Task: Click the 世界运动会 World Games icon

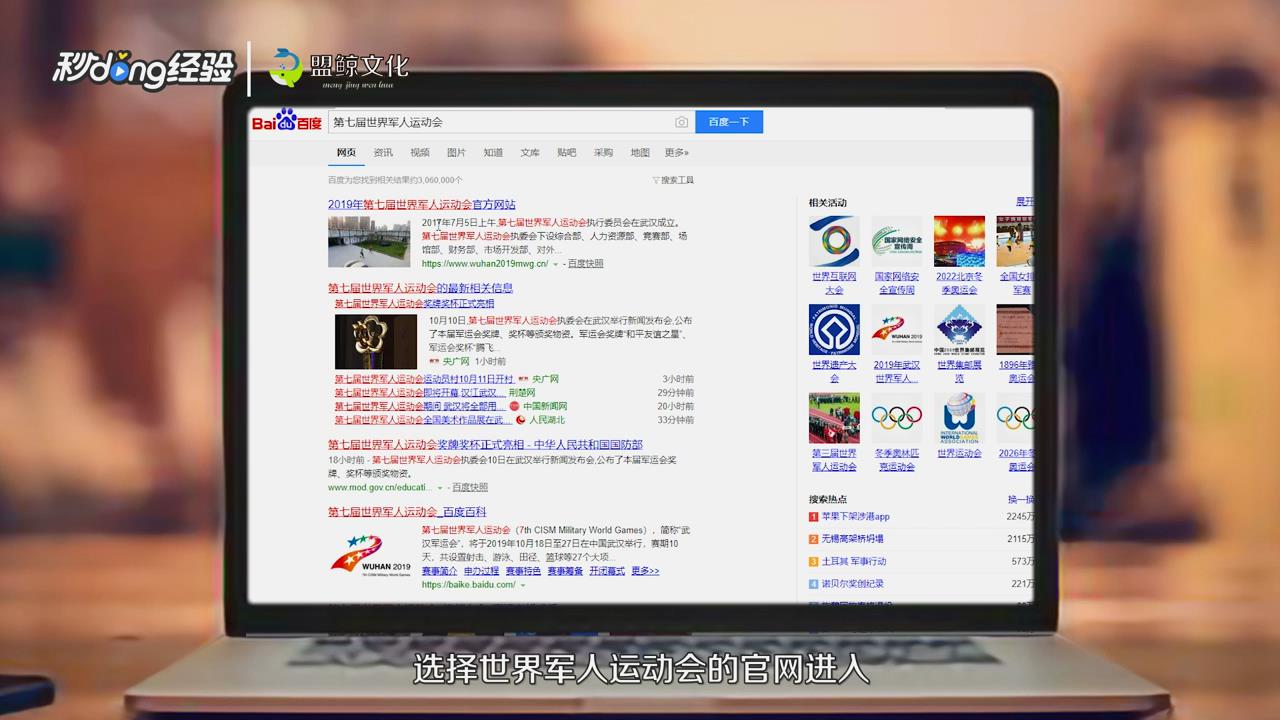Action: 959,418
